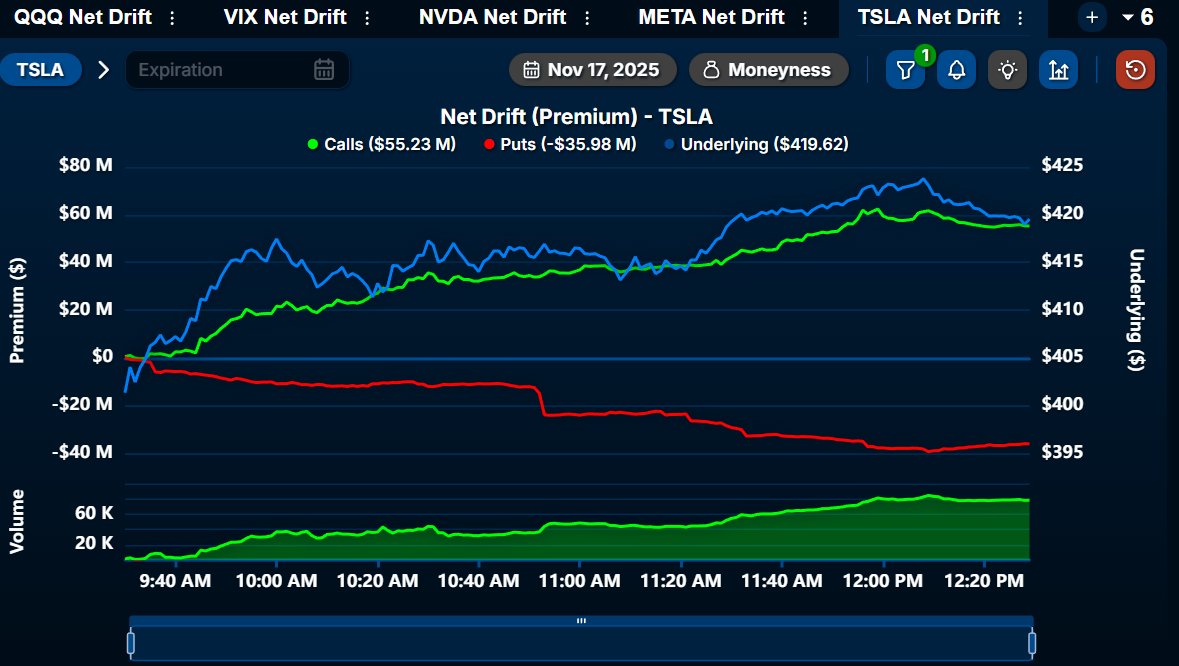Open the Nov 17, 2025 date selector
The image size is (1179, 666).
click(x=593, y=70)
